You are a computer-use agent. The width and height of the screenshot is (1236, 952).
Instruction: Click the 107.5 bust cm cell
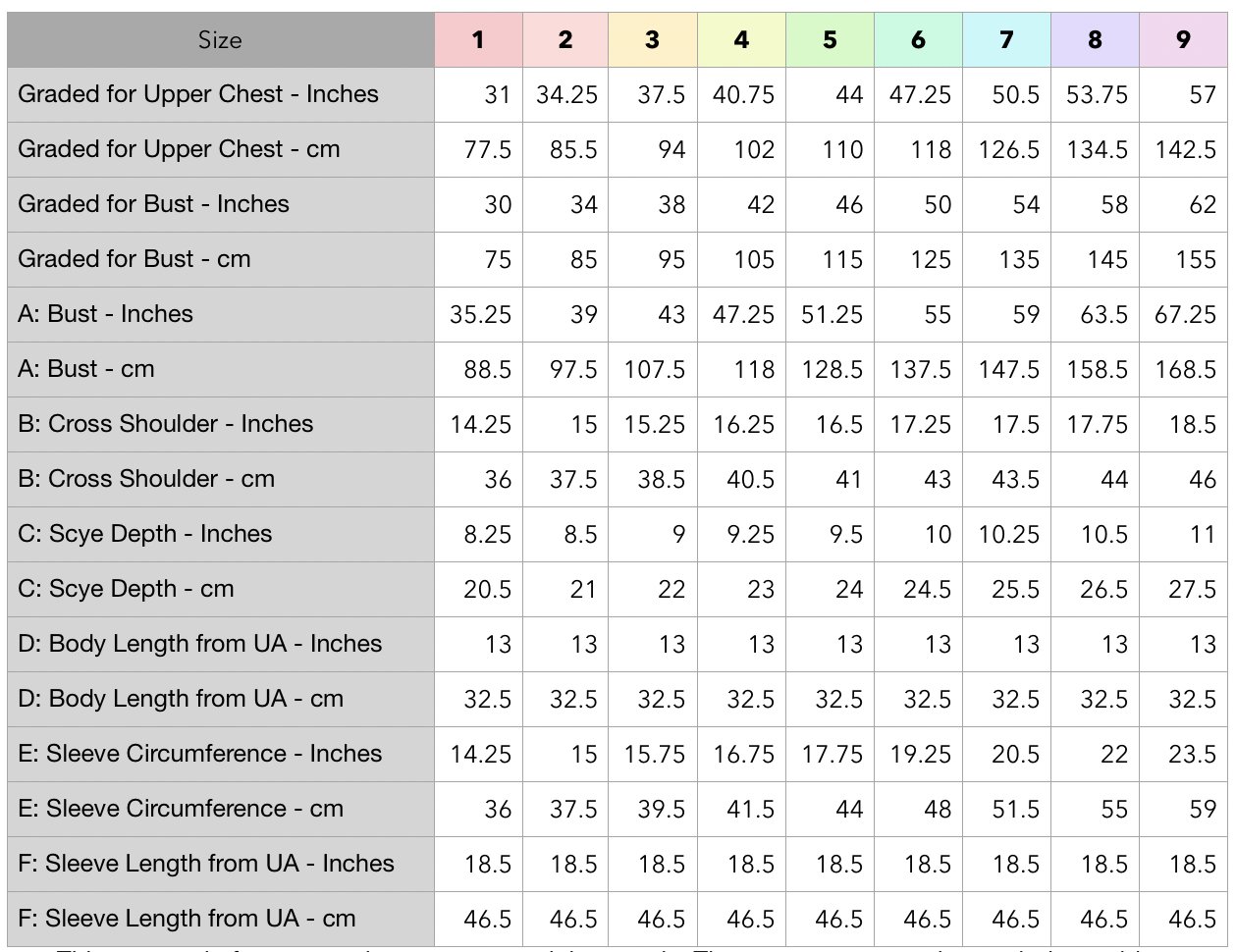click(655, 370)
